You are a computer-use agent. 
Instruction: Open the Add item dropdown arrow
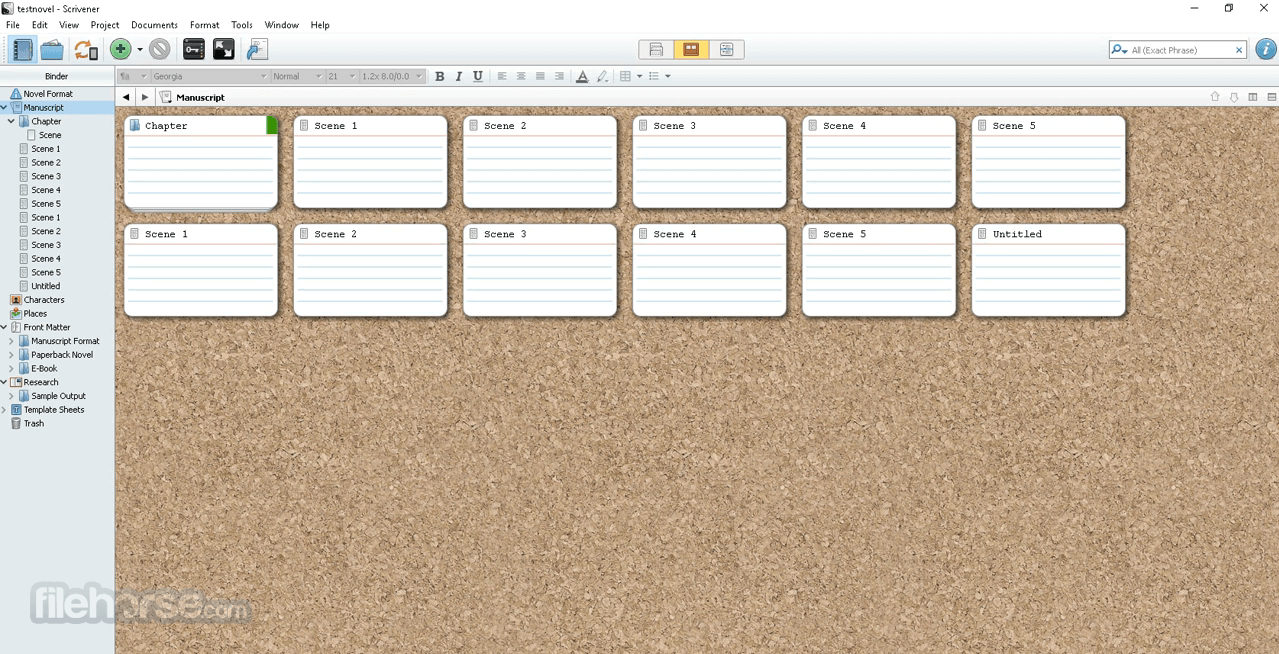pos(140,49)
